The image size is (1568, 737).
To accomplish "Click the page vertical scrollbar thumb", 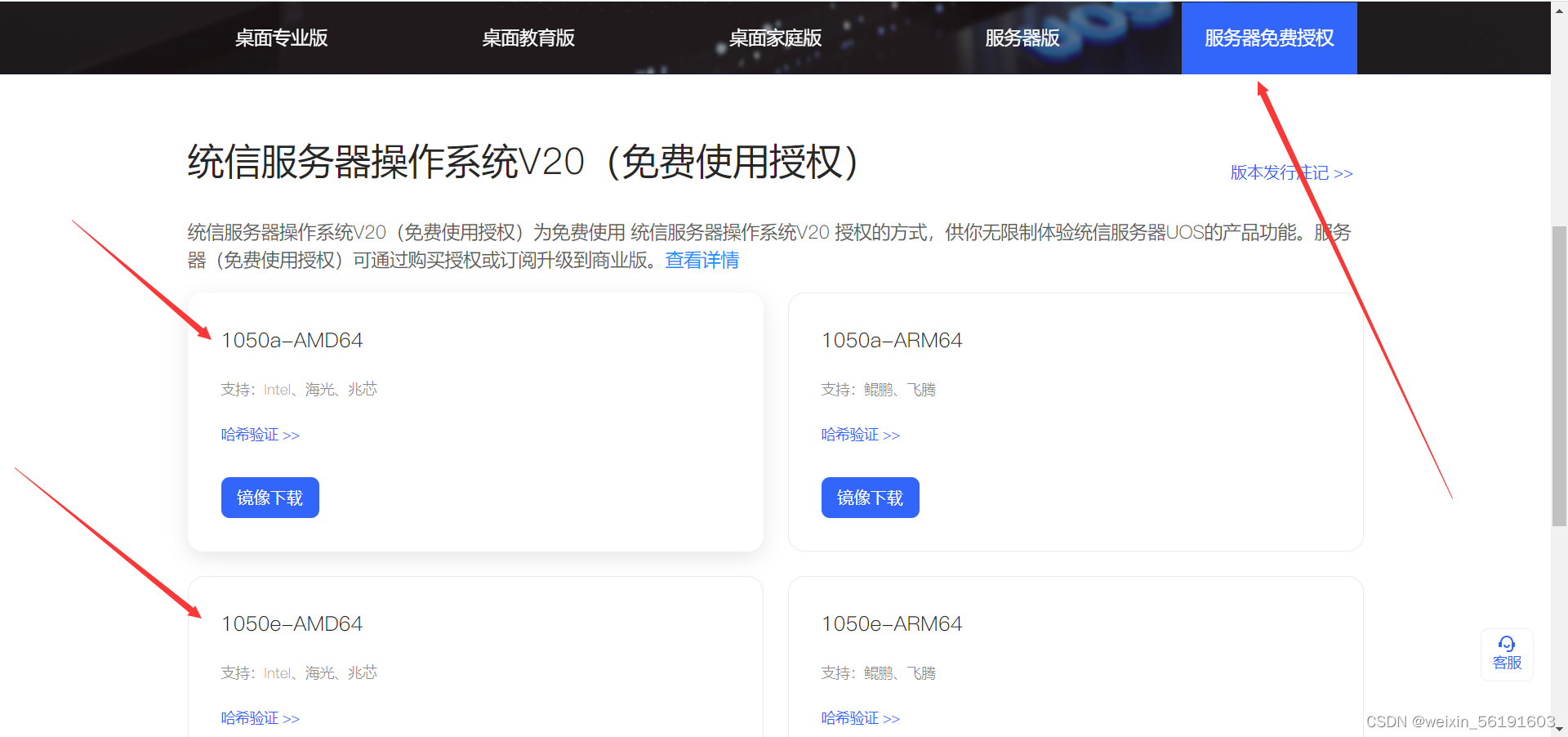I will [1559, 376].
